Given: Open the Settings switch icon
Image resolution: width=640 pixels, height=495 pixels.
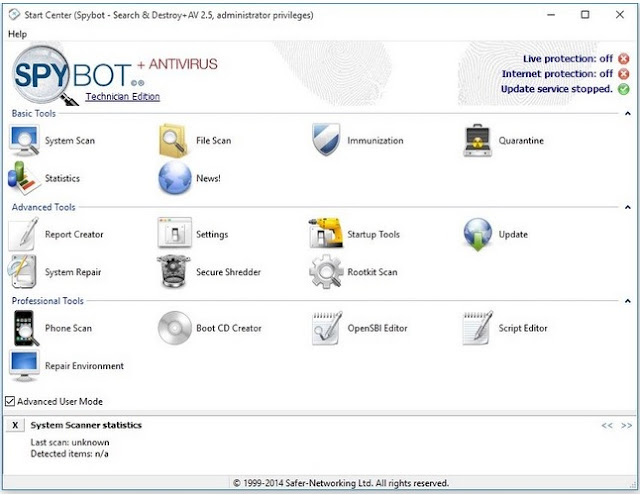Looking at the screenshot, I should (175, 233).
